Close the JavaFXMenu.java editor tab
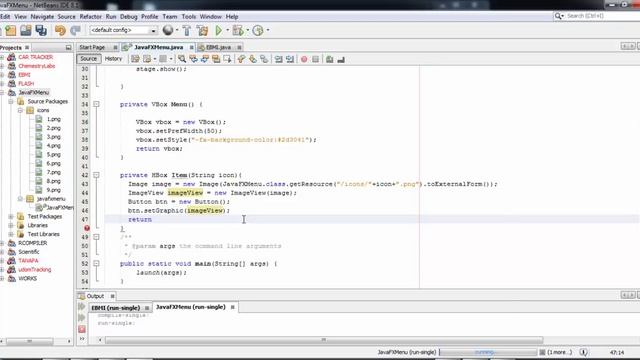Image resolution: width=640 pixels, height=360 pixels. tap(191, 47)
